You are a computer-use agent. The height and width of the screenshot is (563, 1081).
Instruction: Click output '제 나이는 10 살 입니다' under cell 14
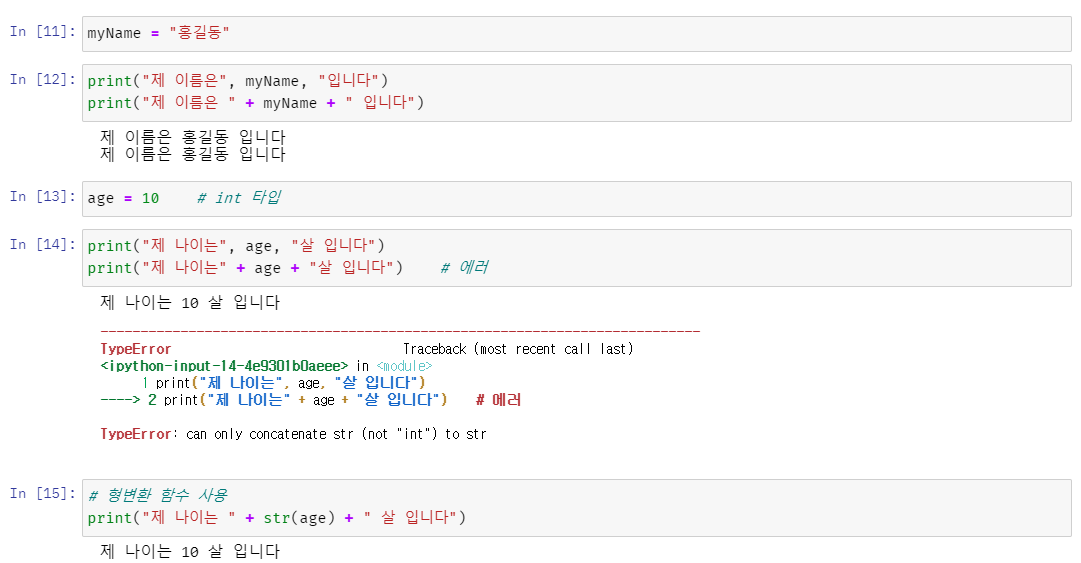tap(190, 302)
